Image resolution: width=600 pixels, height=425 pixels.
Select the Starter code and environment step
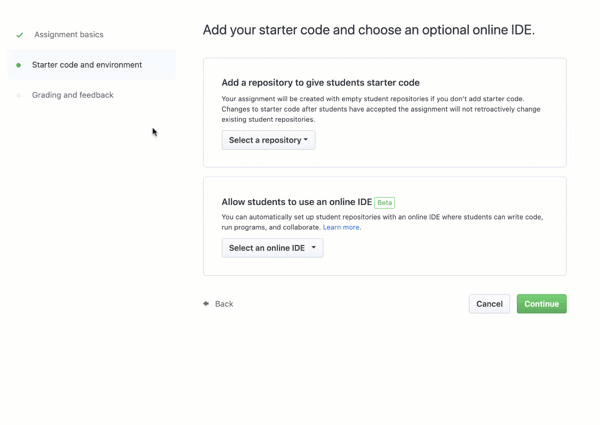(87, 65)
